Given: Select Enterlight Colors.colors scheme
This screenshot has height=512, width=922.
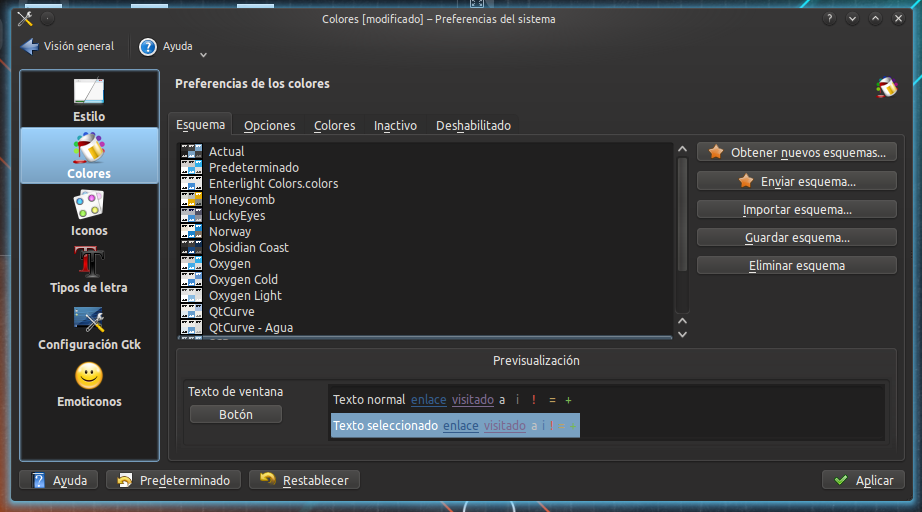Looking at the screenshot, I should (x=426, y=183).
